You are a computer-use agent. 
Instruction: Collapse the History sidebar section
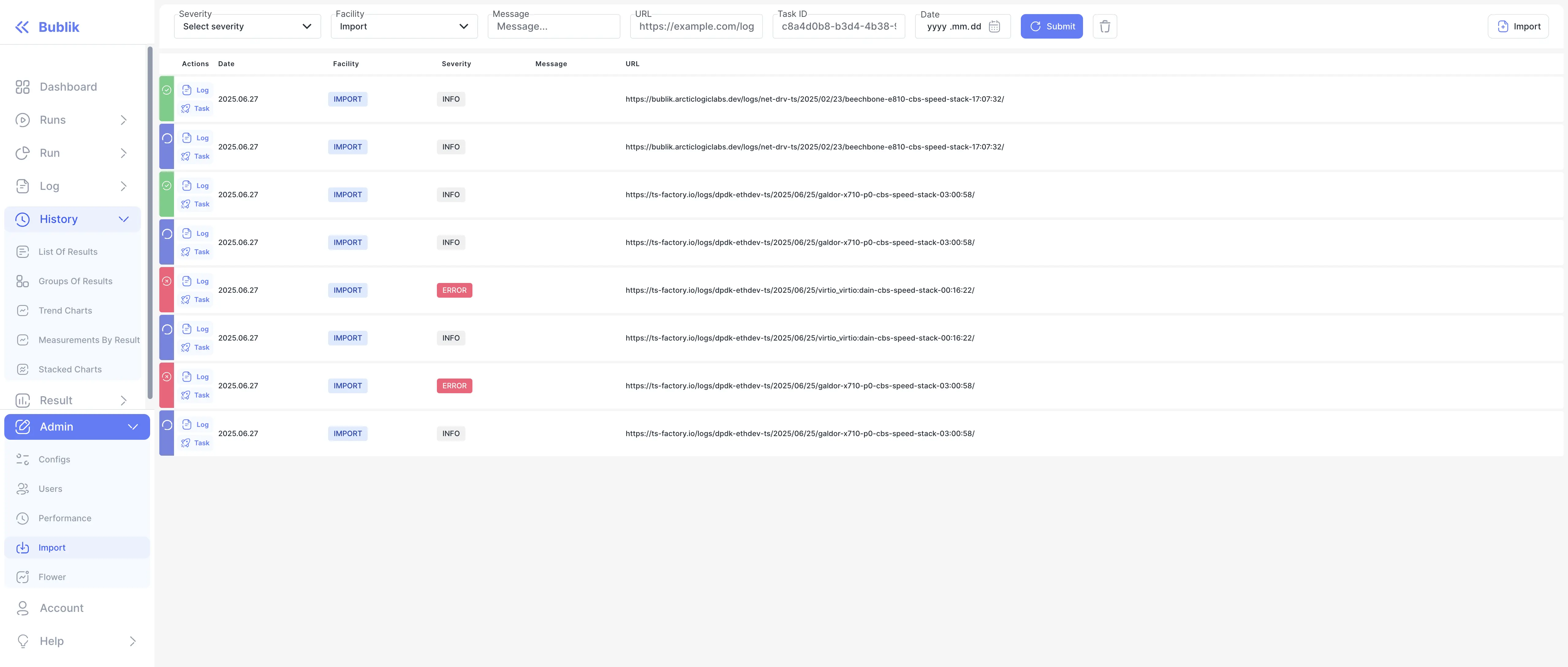123,219
